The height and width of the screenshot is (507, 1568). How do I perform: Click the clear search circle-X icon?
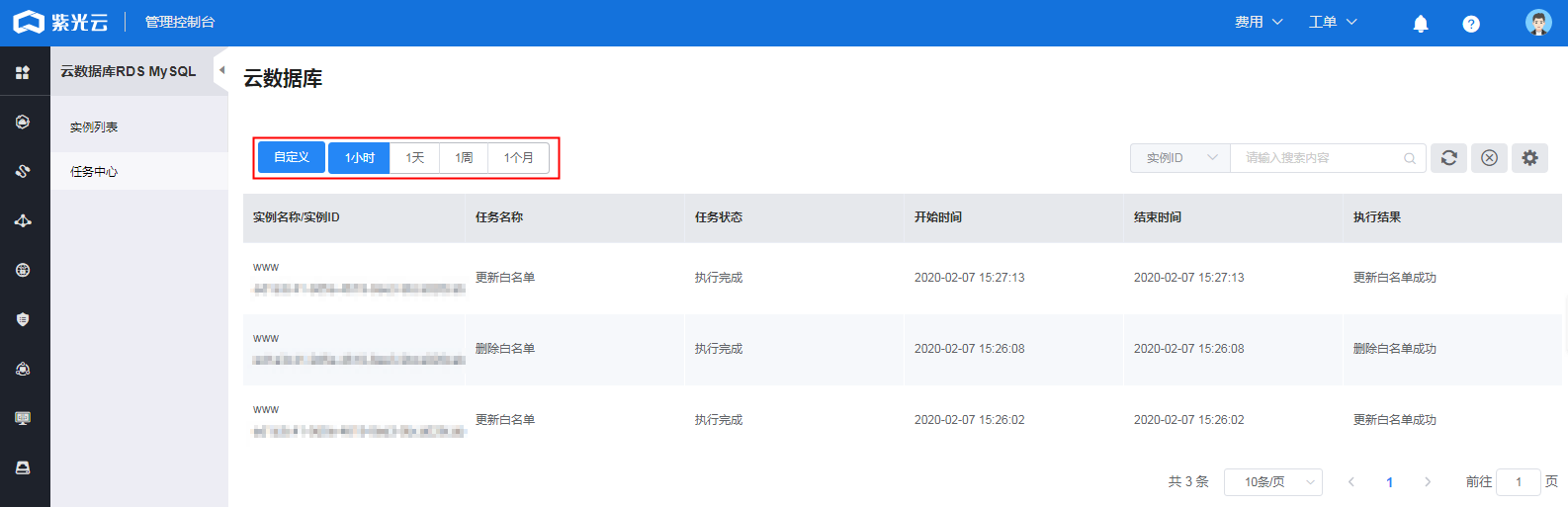(x=1489, y=158)
